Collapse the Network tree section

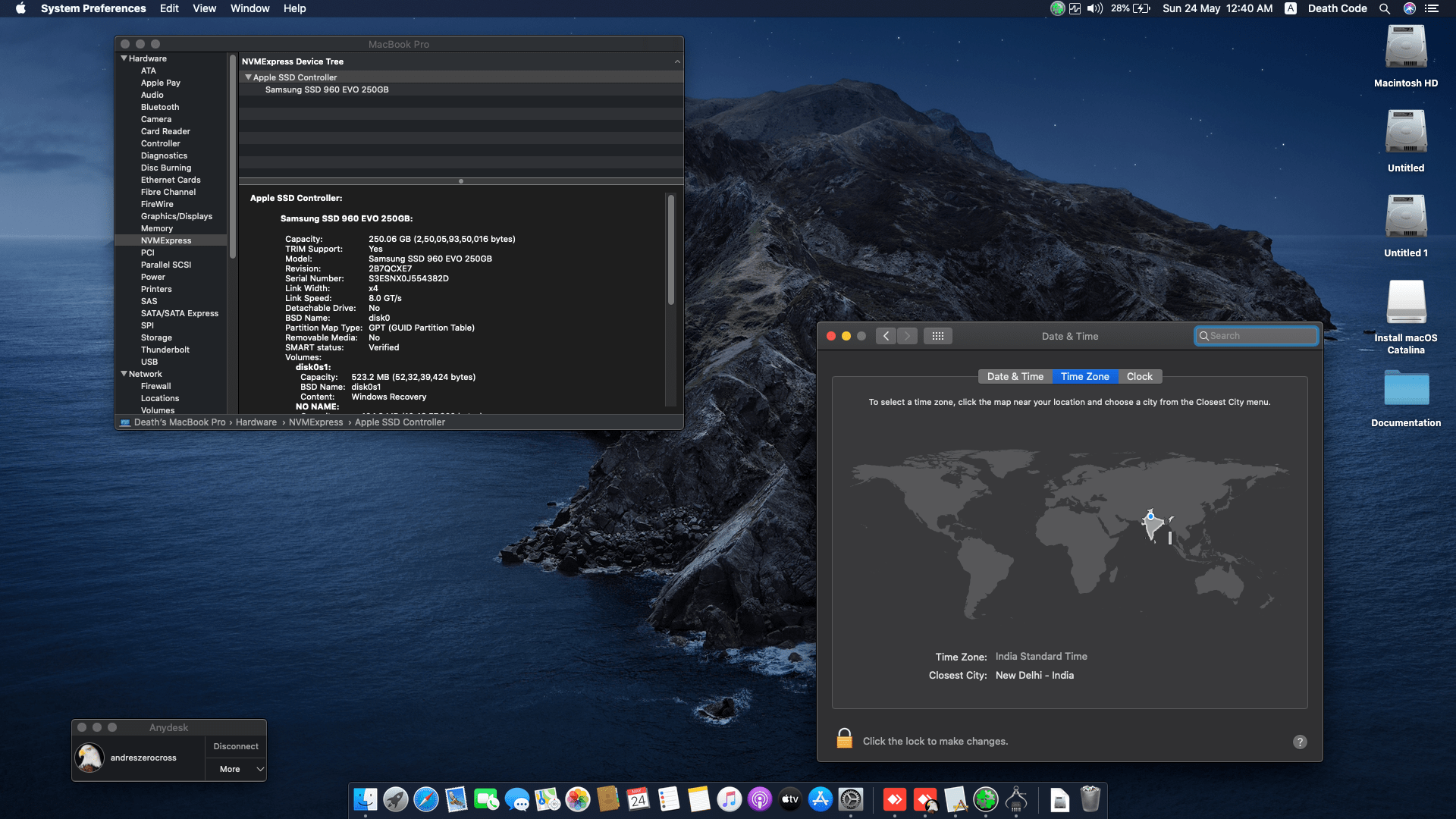pyautogui.click(x=124, y=374)
